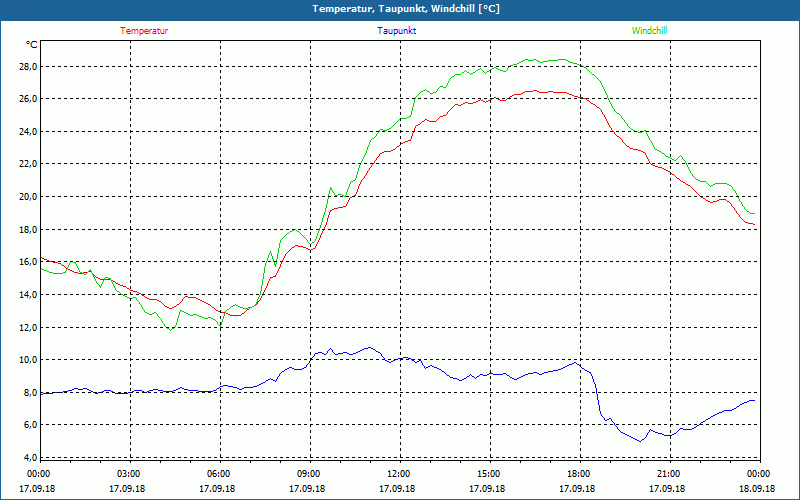Click the '8,0' y-axis value
This screenshot has height=500, width=800.
pos(30,392)
